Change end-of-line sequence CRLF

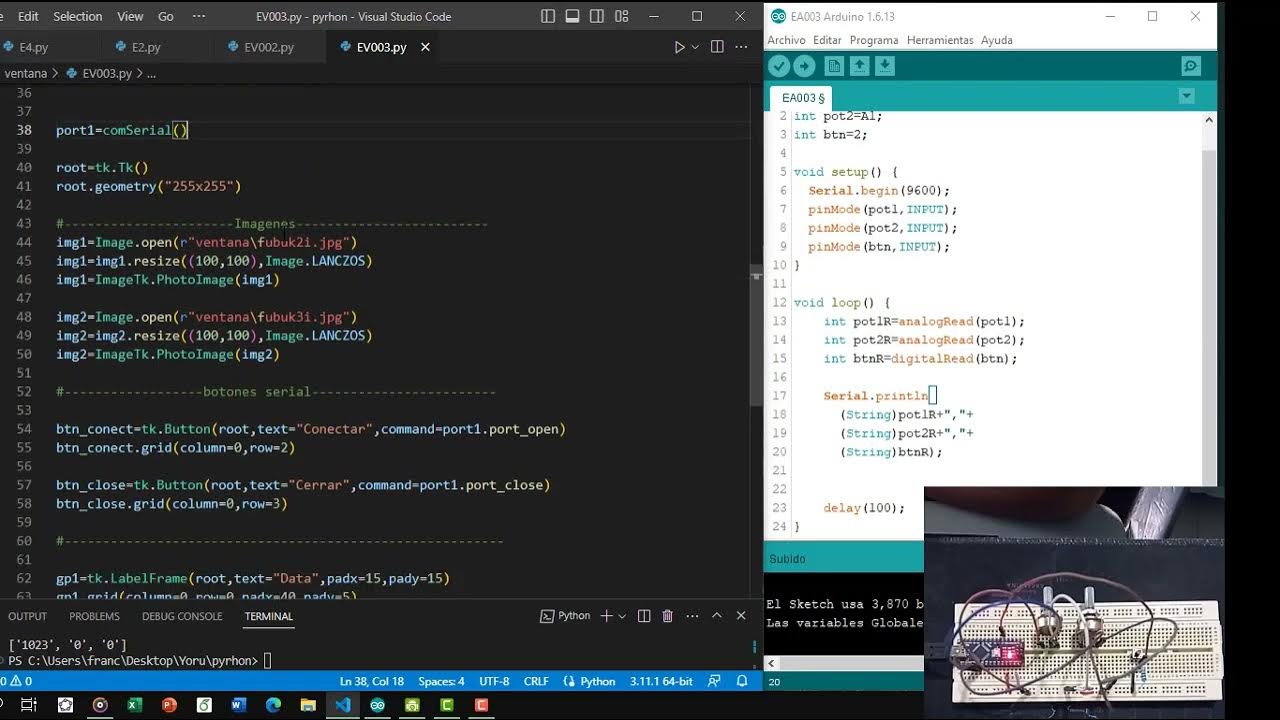click(536, 681)
